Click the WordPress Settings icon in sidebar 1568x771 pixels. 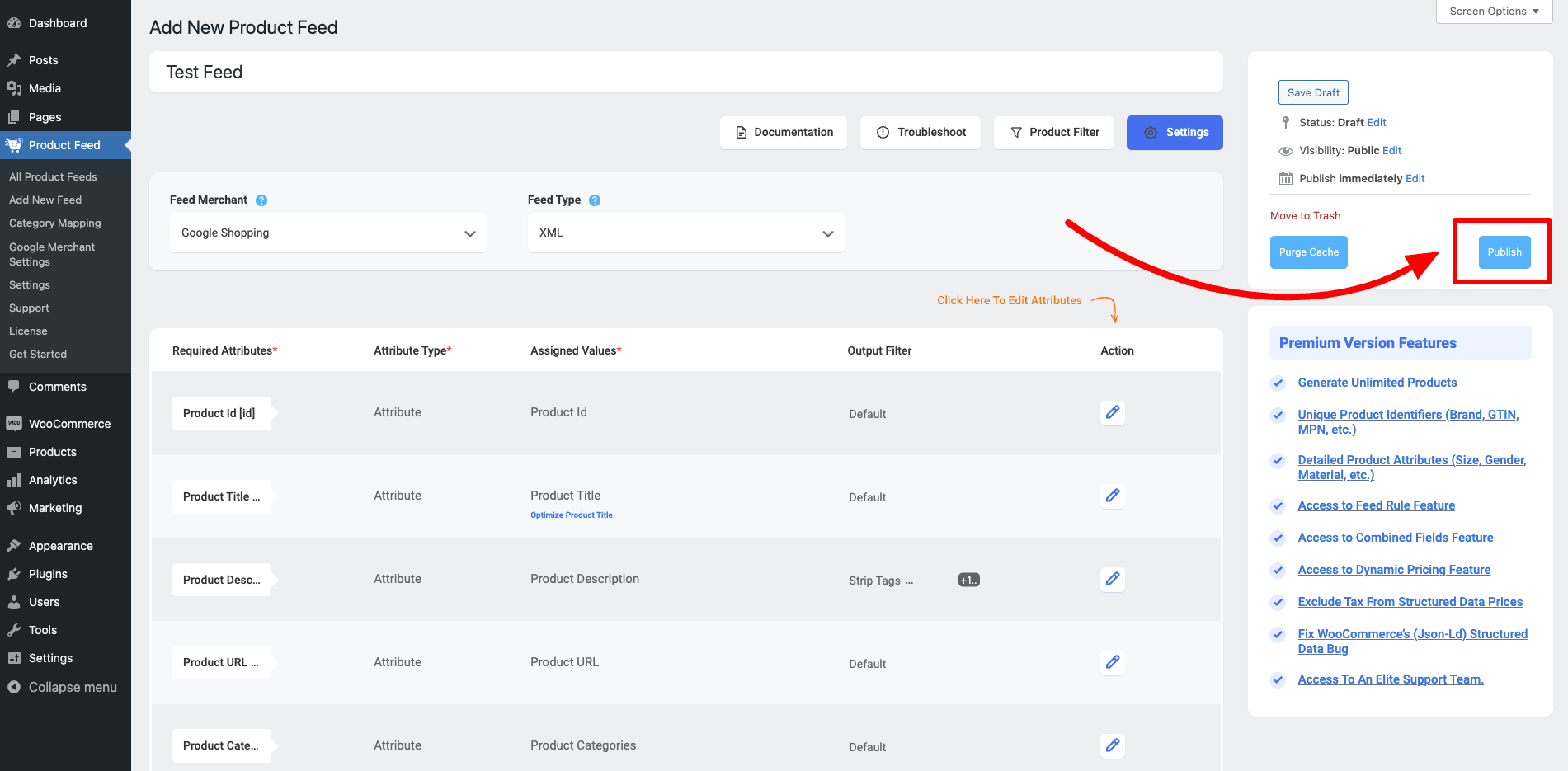click(x=14, y=658)
